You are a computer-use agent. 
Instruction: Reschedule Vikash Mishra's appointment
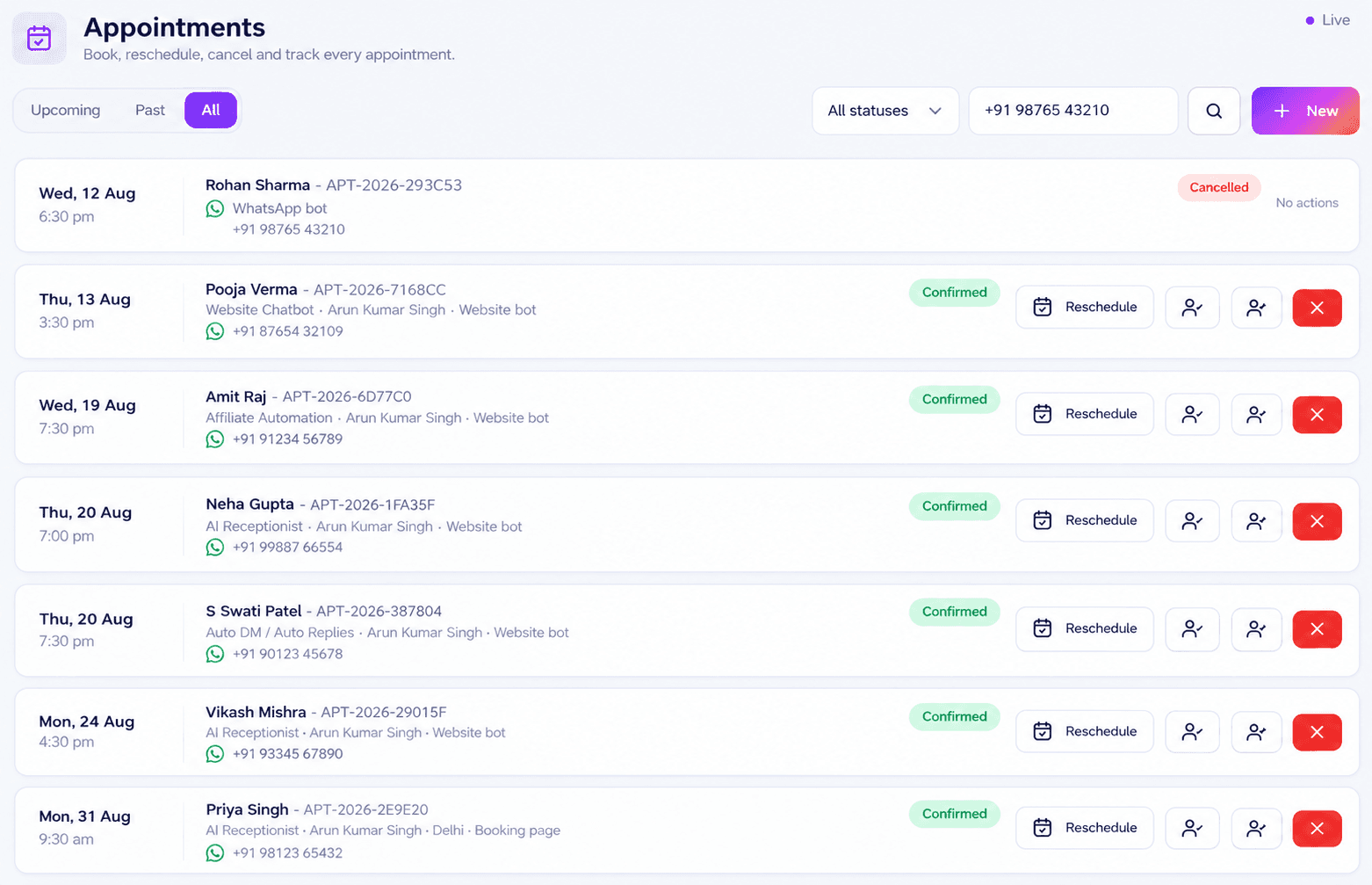point(1085,731)
